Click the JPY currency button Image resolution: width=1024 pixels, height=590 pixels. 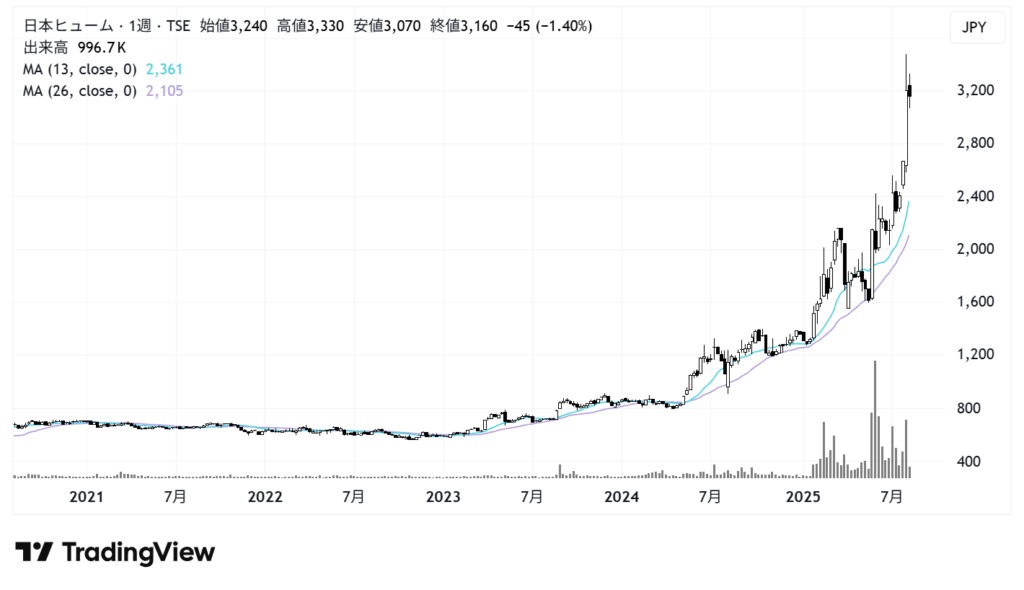977,27
